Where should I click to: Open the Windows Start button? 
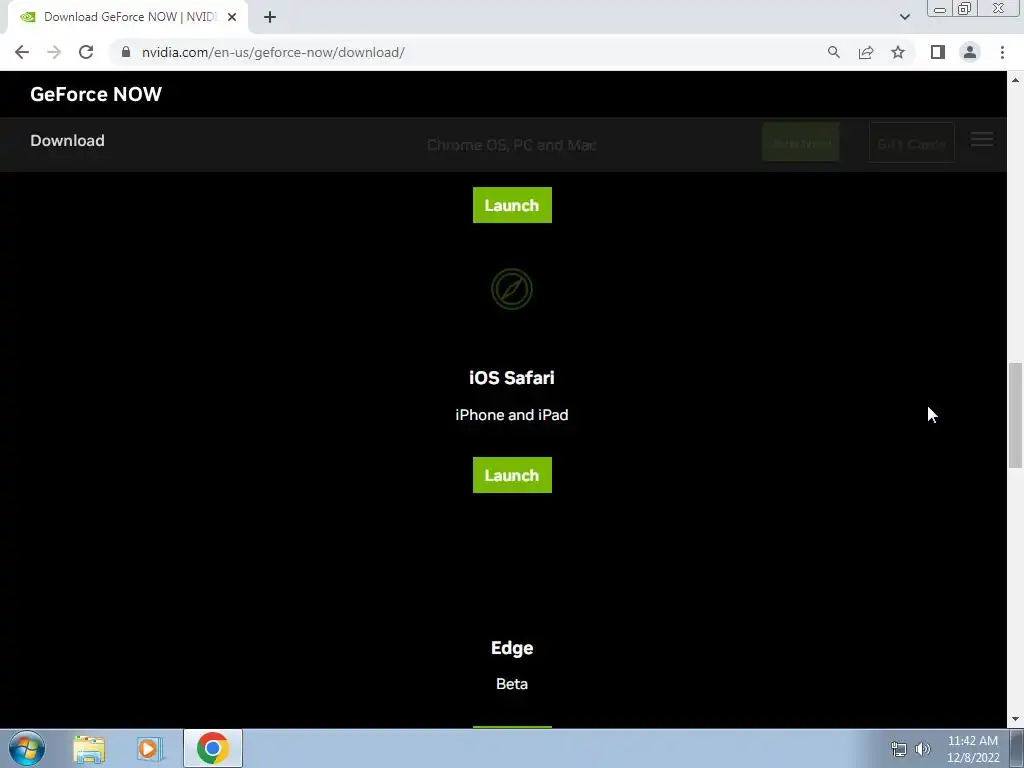pyautogui.click(x=27, y=748)
